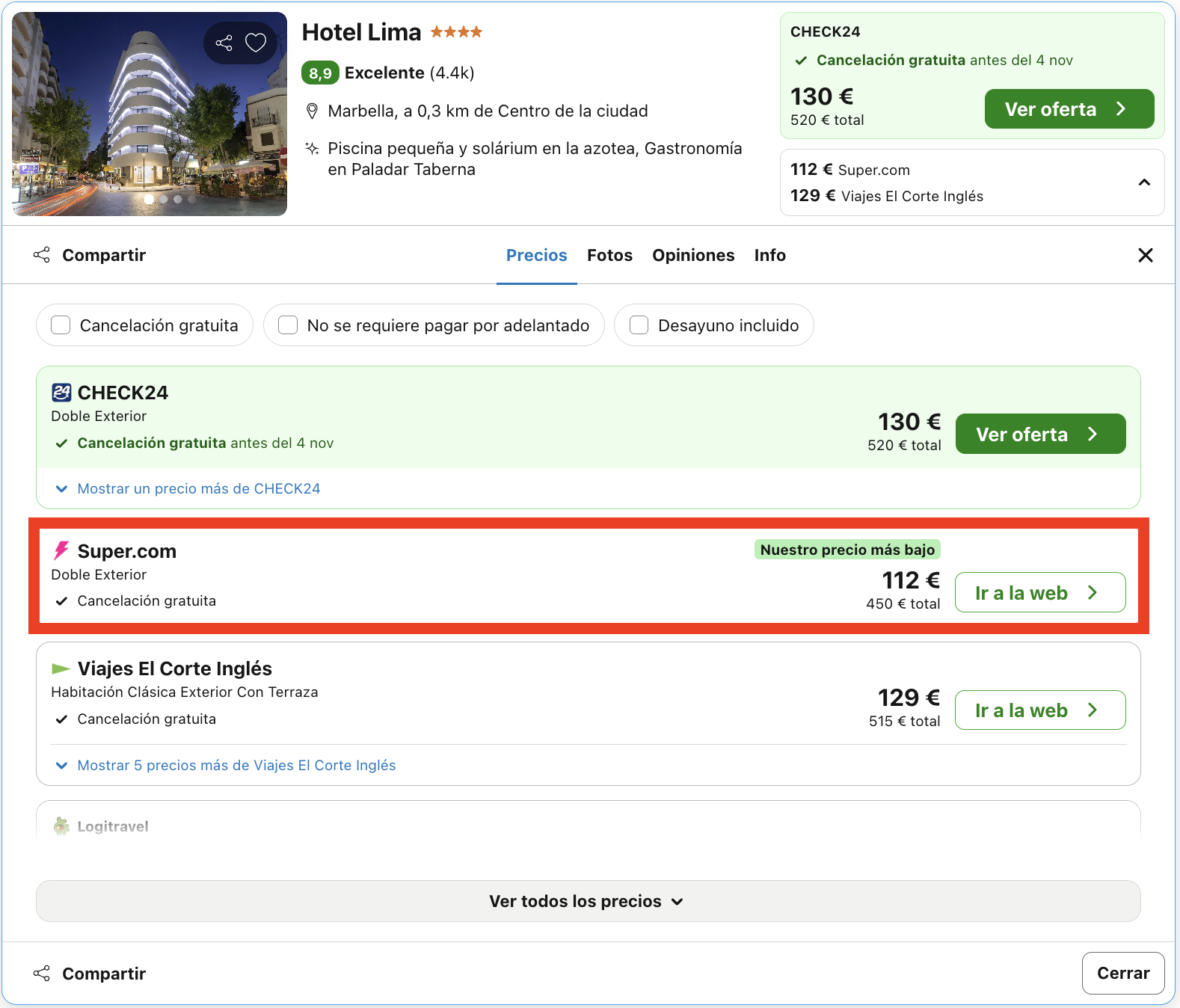Save Hotel Lima with the heart icon

pyautogui.click(x=256, y=43)
